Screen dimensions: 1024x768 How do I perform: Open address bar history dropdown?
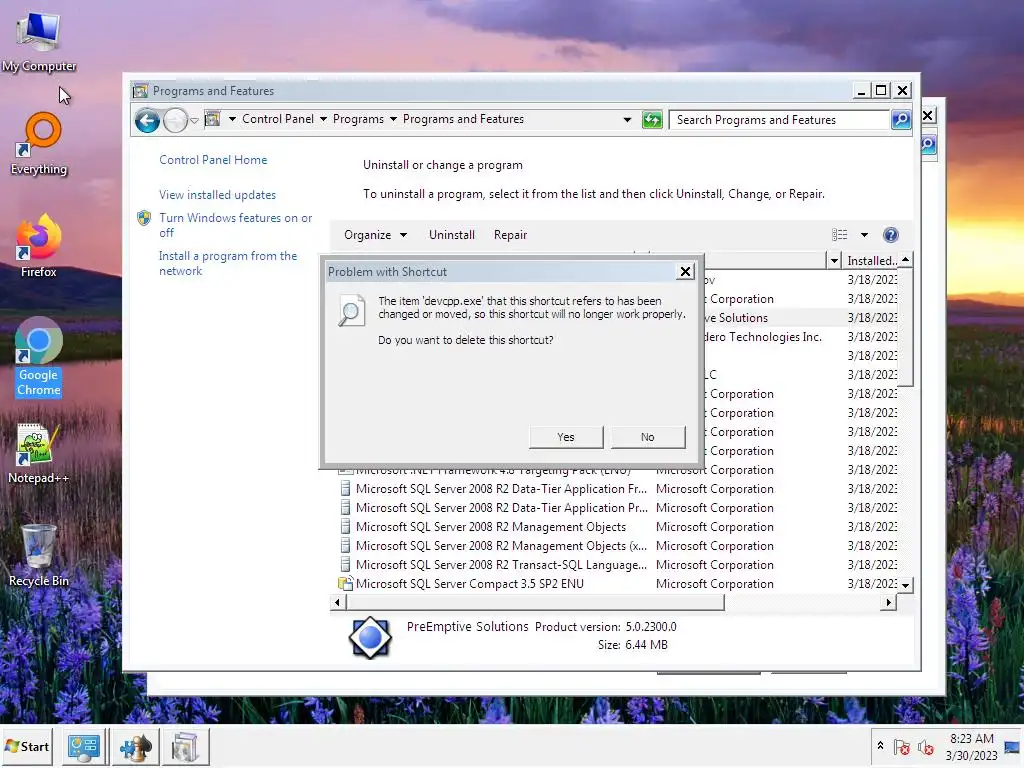point(627,120)
